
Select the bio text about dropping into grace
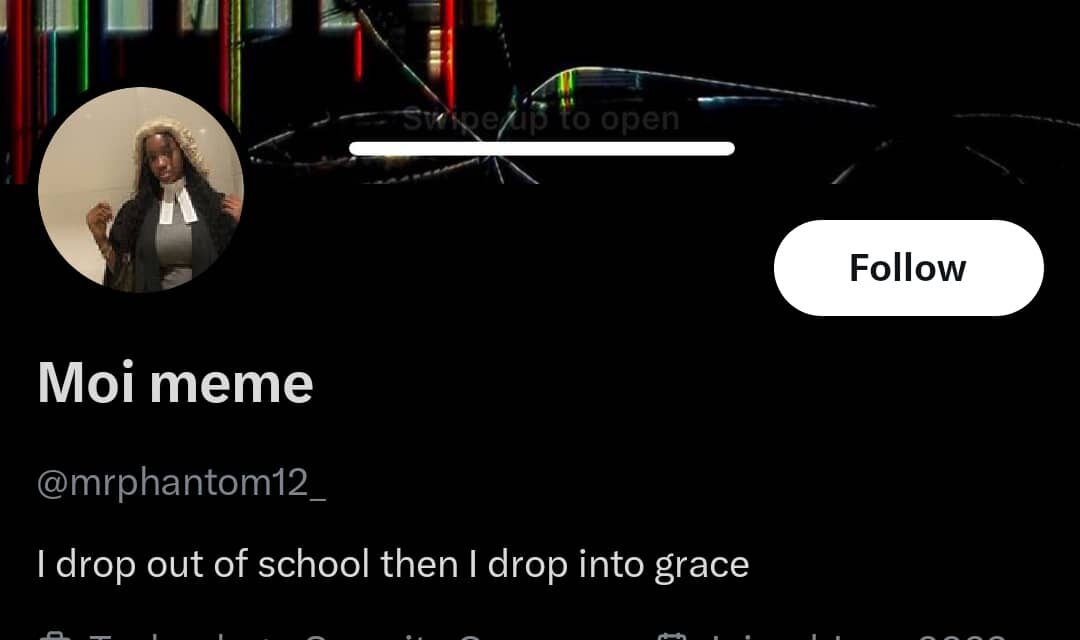[x=393, y=565]
